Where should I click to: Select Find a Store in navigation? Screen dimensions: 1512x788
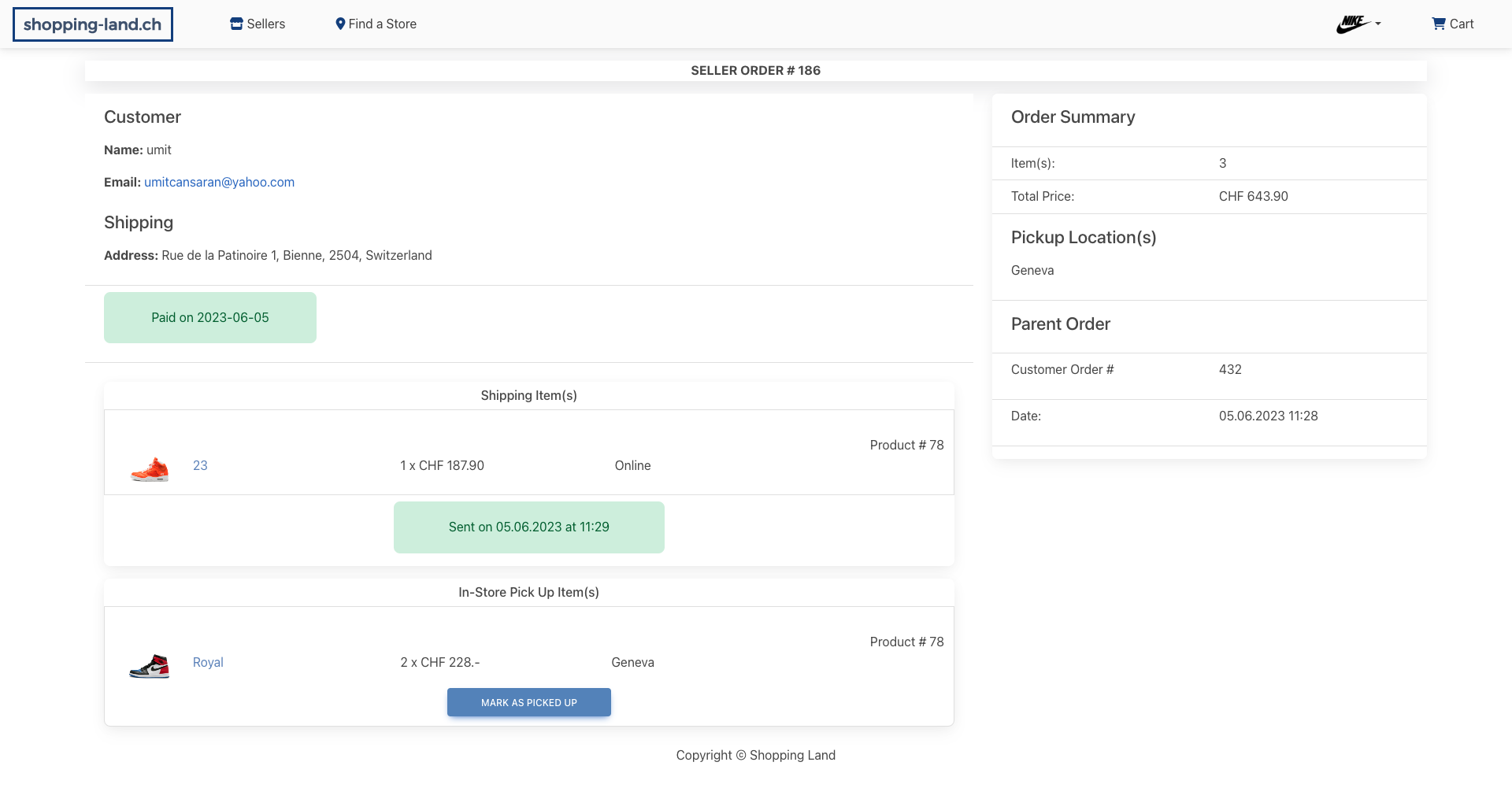[382, 24]
